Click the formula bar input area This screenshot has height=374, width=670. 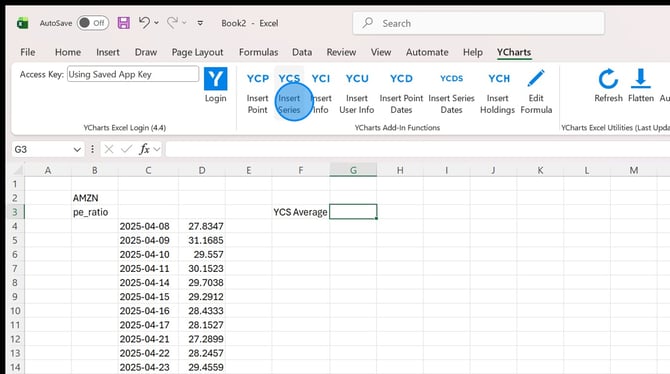(417, 149)
